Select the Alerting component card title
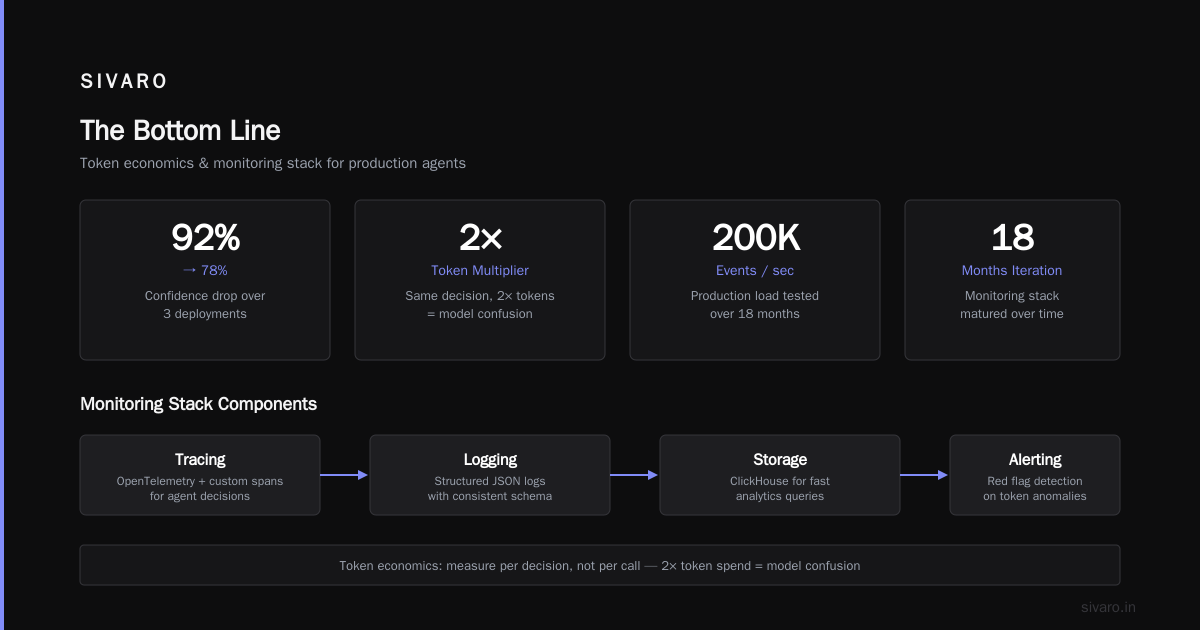Viewport: 1200px width, 630px height. point(1035,459)
